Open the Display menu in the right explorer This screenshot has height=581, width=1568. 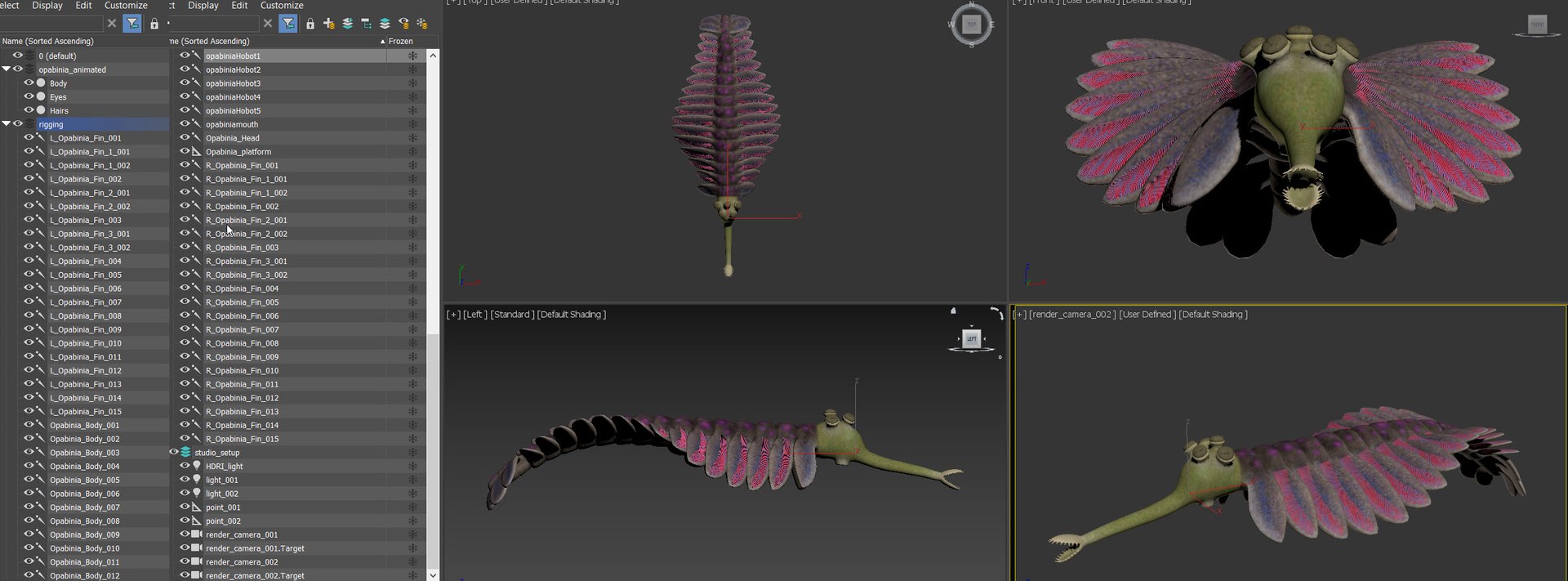pos(203,6)
